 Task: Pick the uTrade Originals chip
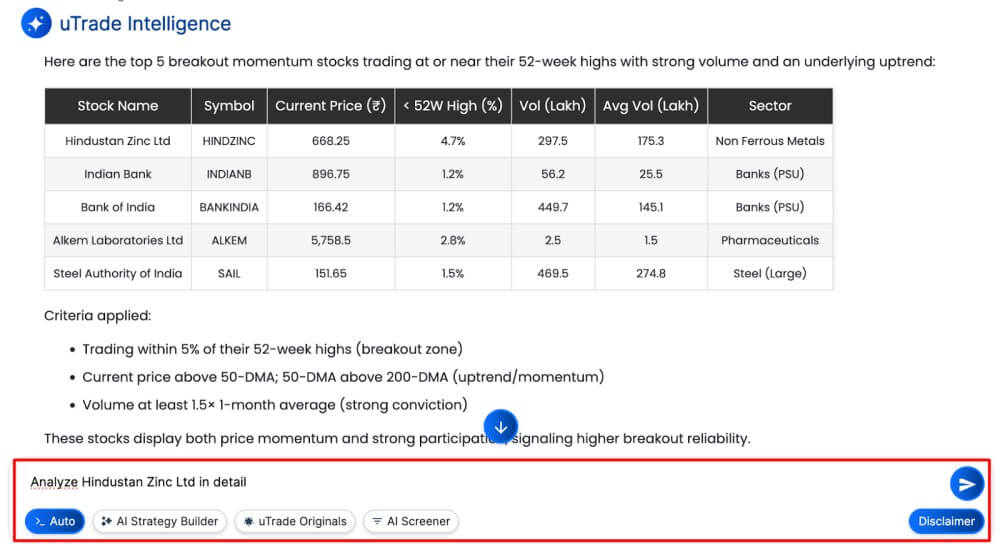tap(295, 521)
